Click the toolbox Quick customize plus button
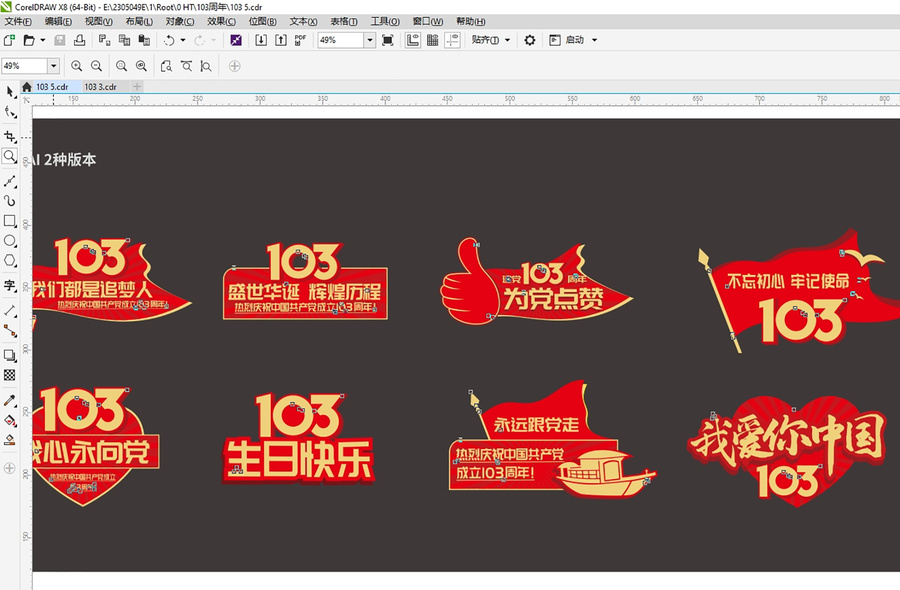900x590 pixels. (x=10, y=468)
